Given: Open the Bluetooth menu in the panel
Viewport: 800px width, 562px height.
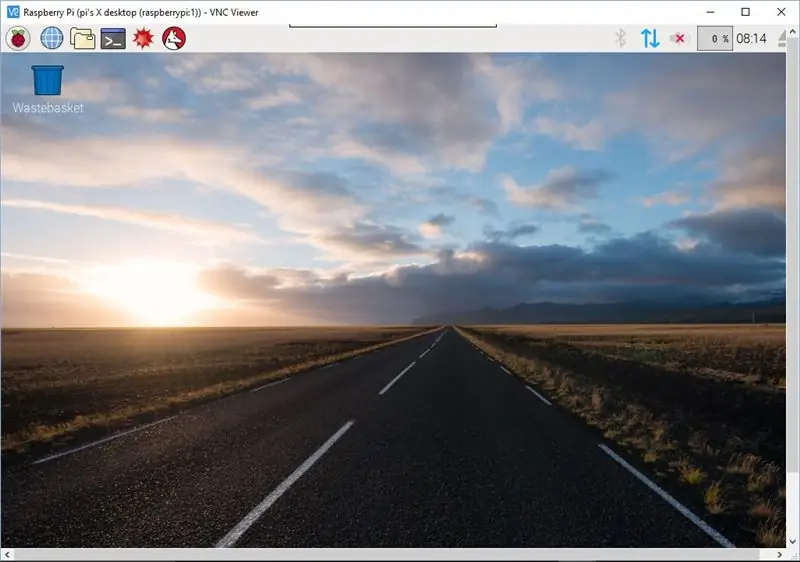Looking at the screenshot, I should (x=620, y=38).
